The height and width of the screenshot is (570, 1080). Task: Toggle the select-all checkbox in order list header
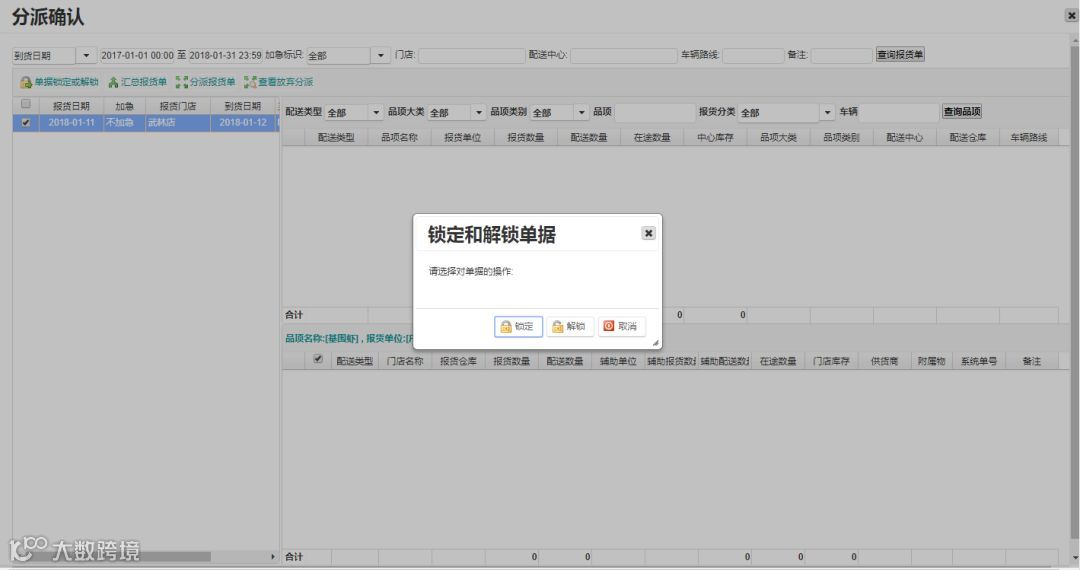pyautogui.click(x=25, y=104)
